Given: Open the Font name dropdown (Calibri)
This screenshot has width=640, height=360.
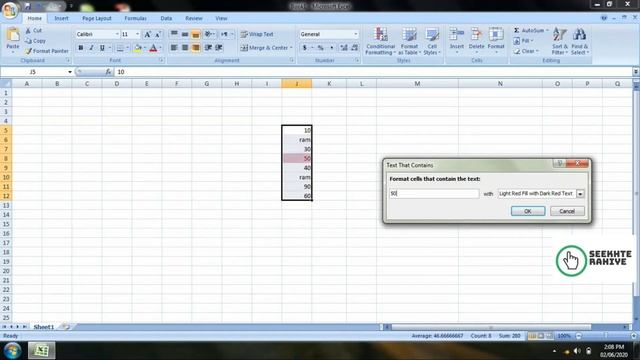Looking at the screenshot, I should pos(117,34).
